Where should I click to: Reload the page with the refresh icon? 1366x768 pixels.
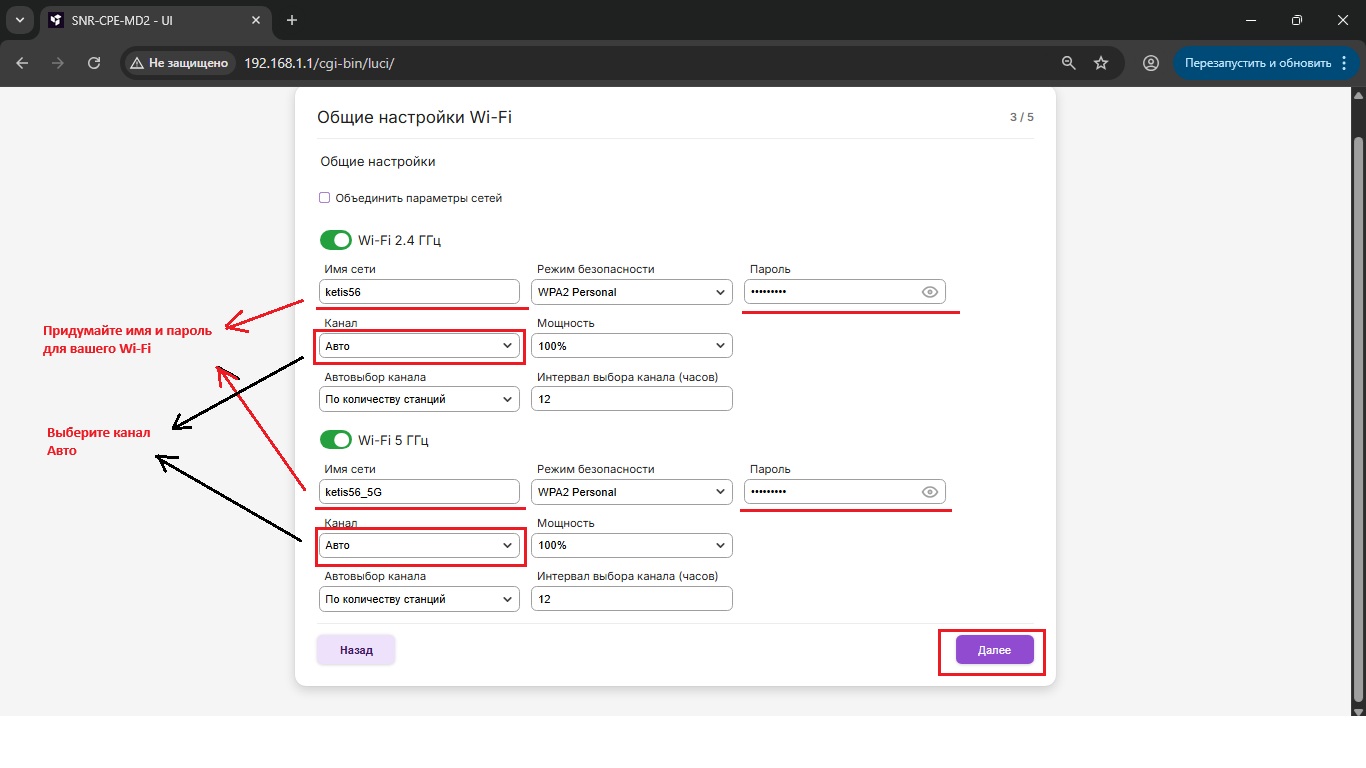click(94, 63)
